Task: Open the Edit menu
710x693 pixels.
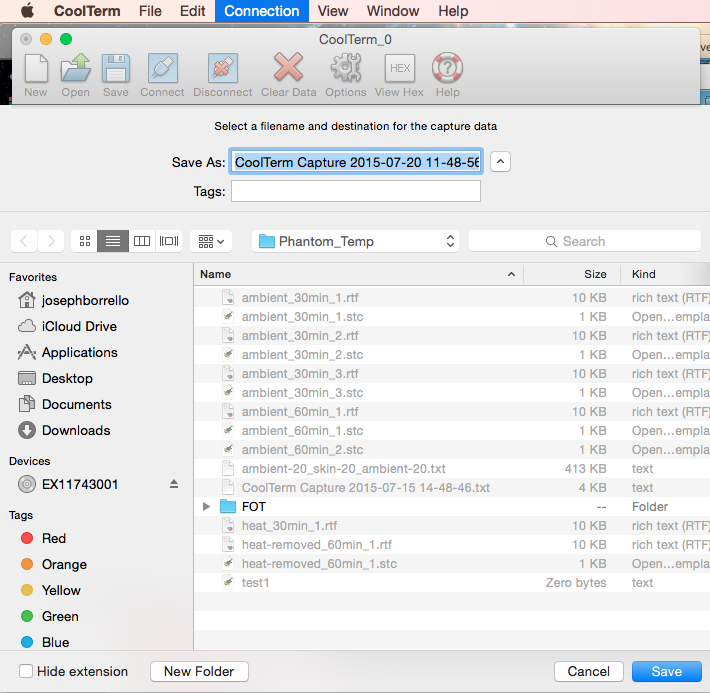Action: point(192,11)
